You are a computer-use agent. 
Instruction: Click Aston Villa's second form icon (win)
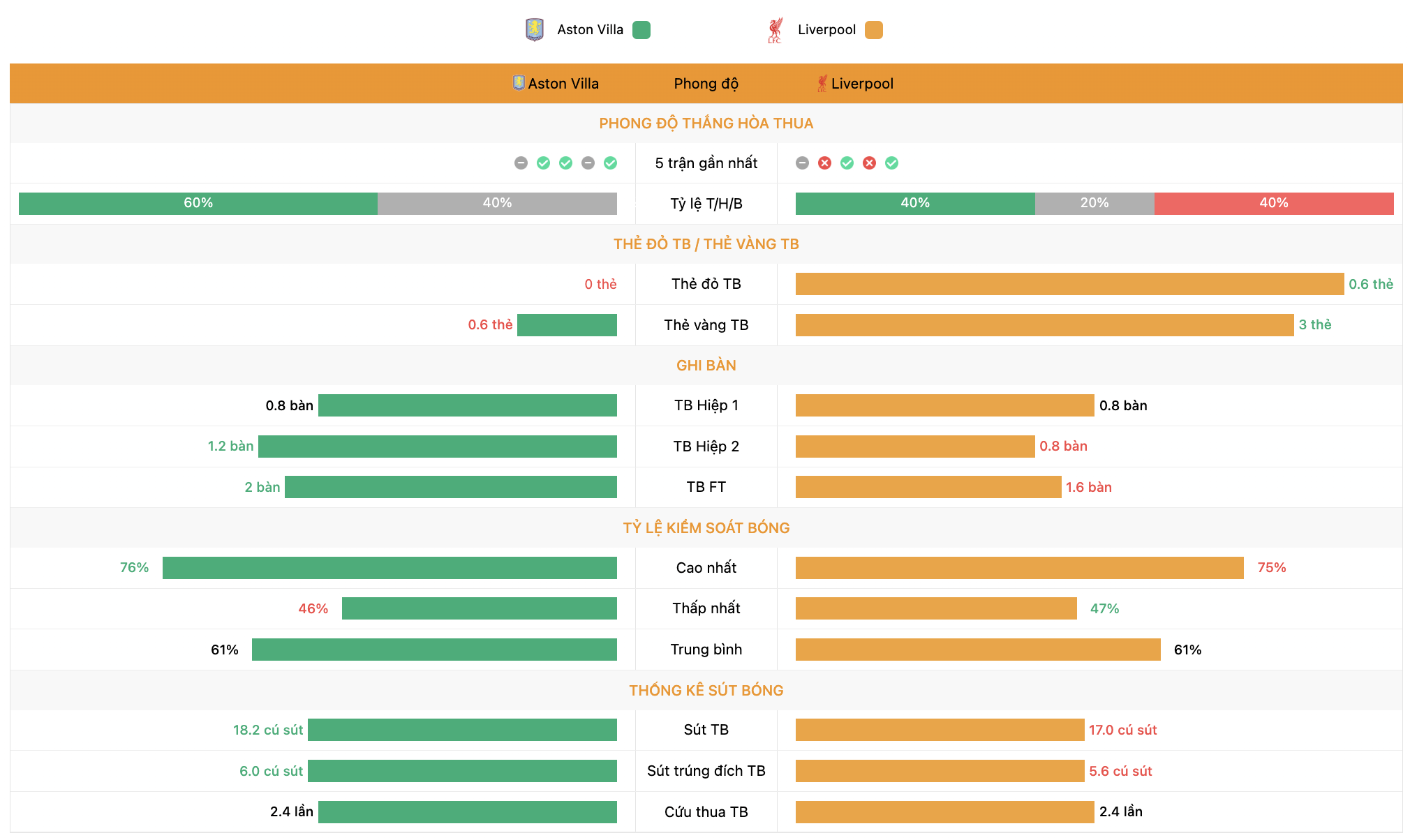543,163
